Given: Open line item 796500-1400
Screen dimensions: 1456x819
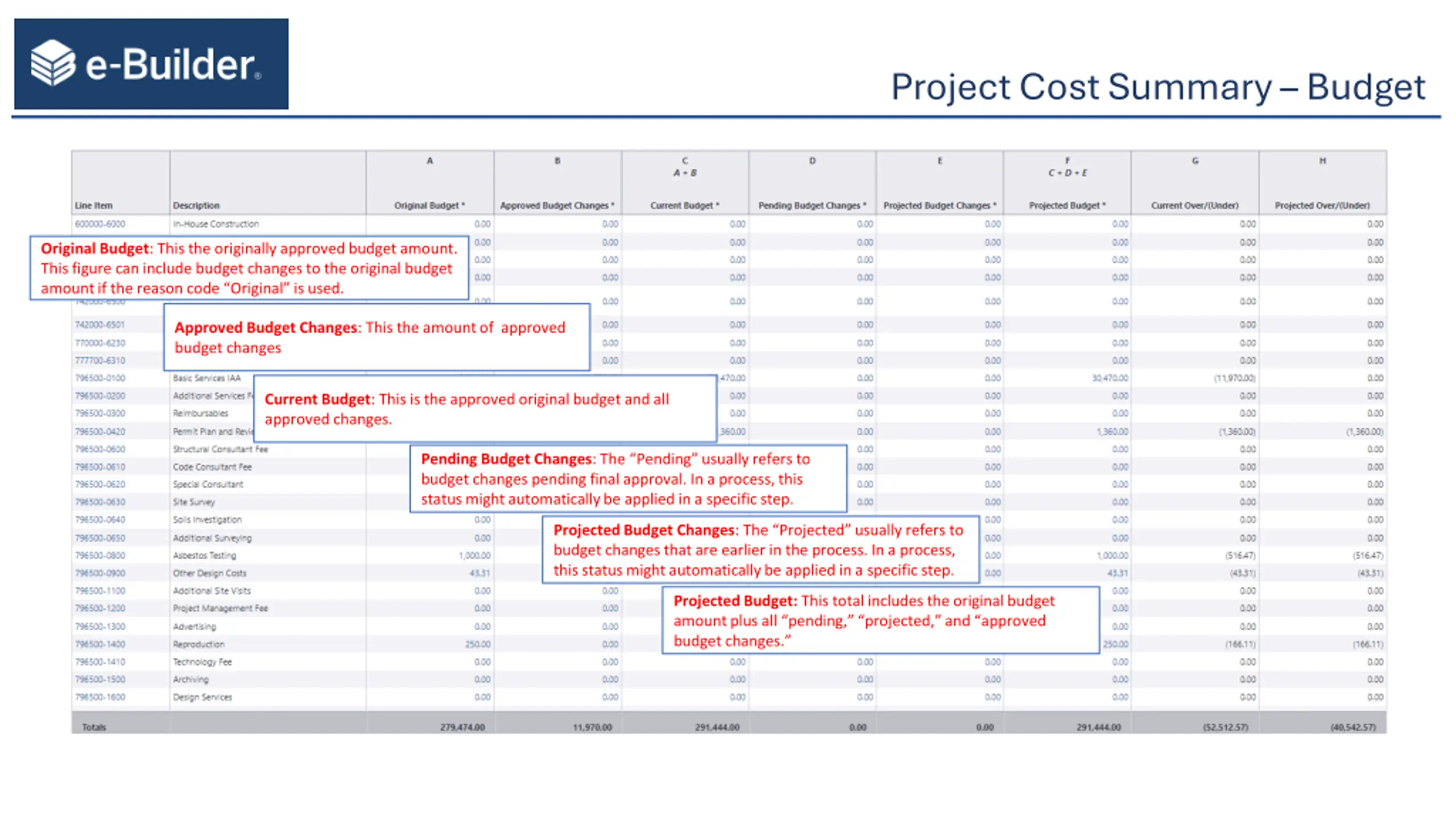Looking at the screenshot, I should (x=100, y=644).
